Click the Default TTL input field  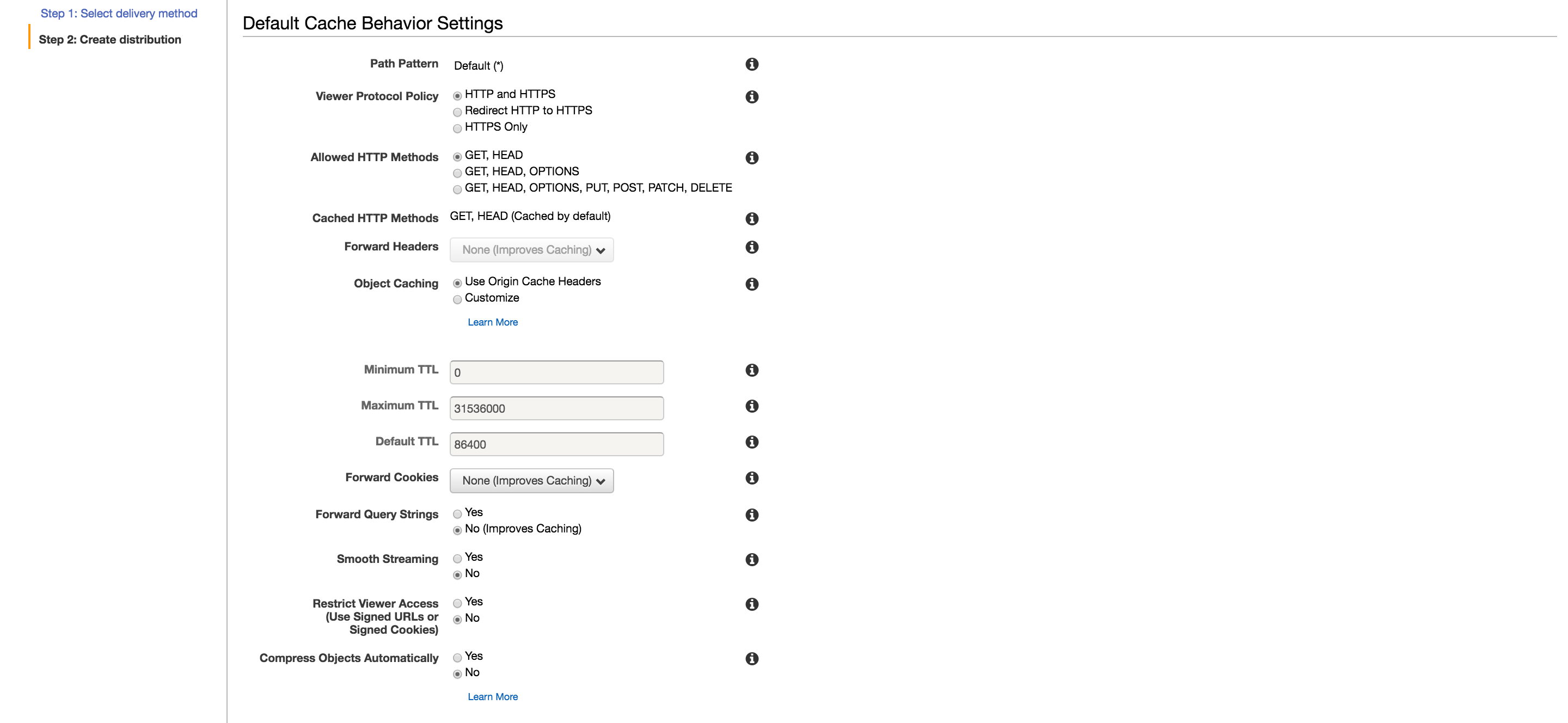(556, 444)
